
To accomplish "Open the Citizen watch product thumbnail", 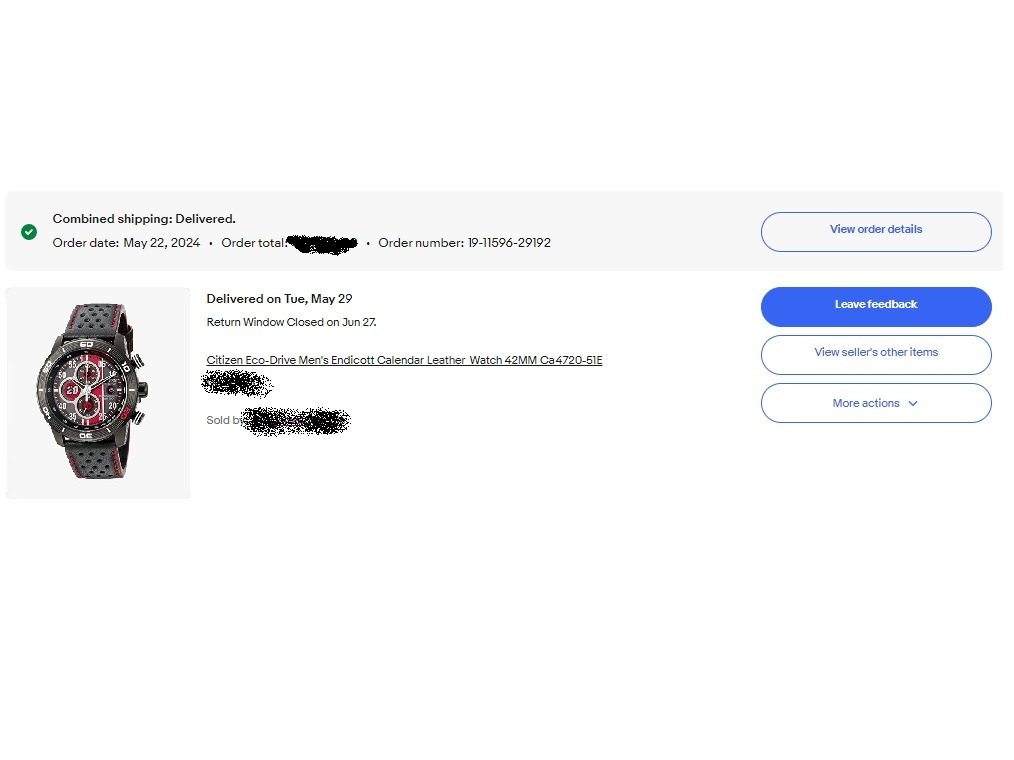I will pyautogui.click(x=98, y=393).
